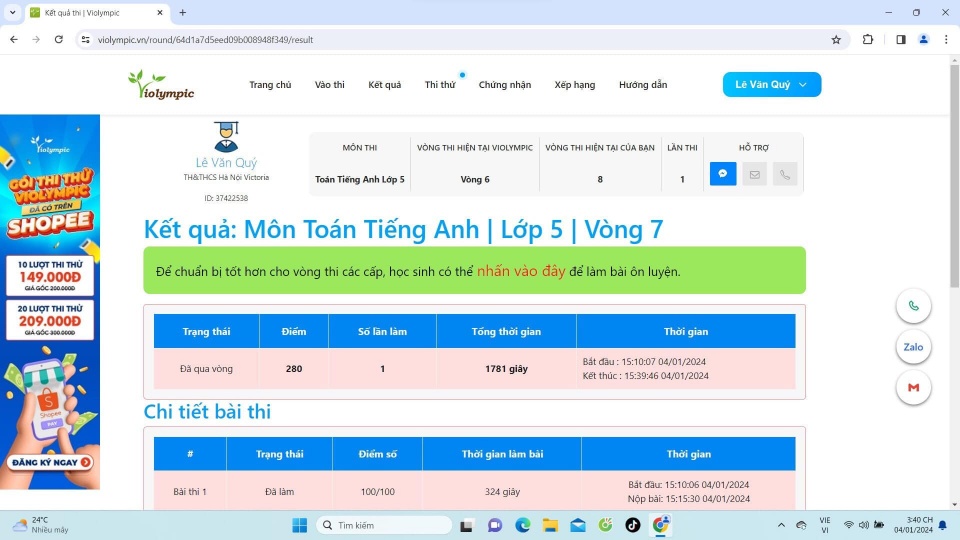Select the Chứng nhận menu item
This screenshot has width=960, height=540.
click(505, 85)
